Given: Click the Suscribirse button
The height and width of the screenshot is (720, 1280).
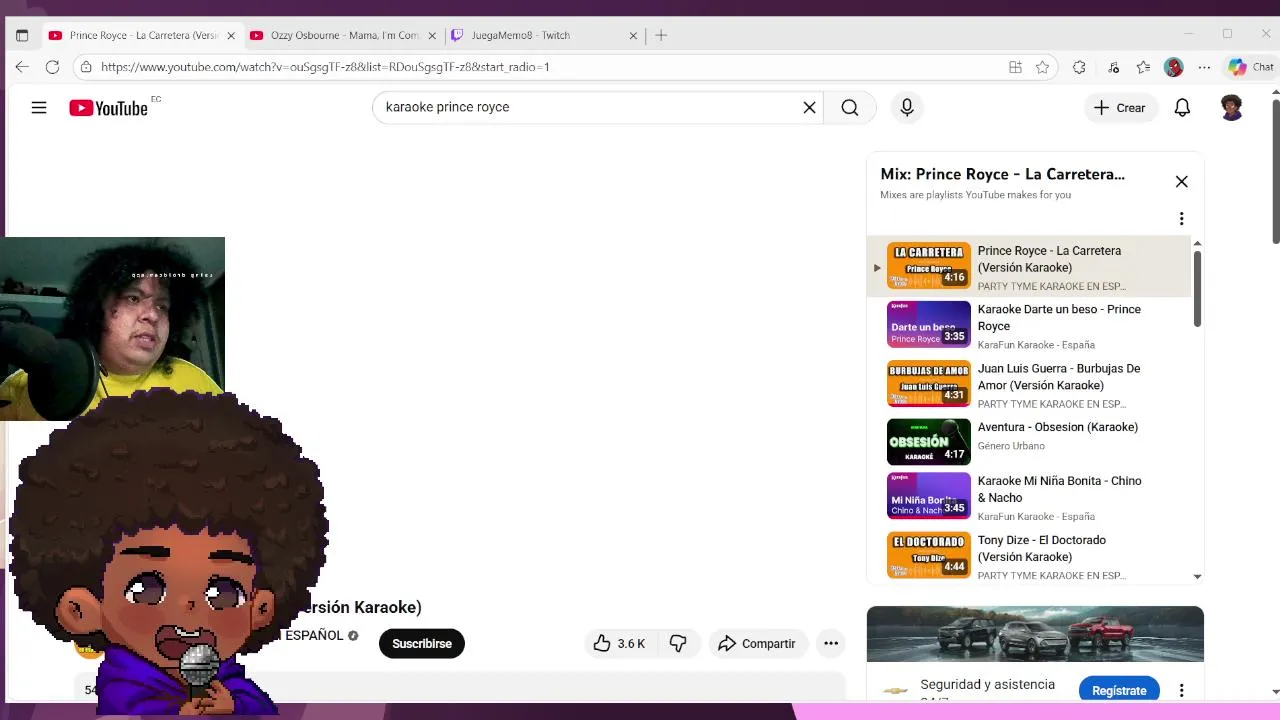Looking at the screenshot, I should [x=422, y=643].
